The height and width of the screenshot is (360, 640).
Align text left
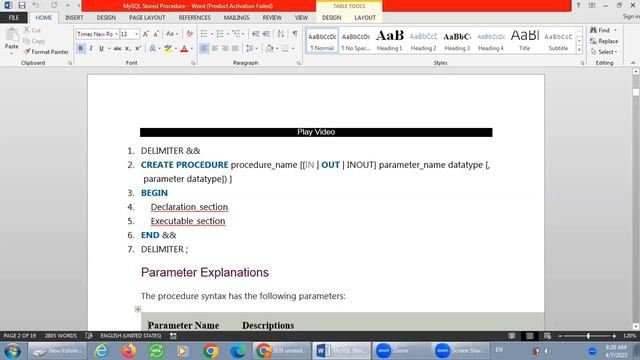[x=204, y=49]
